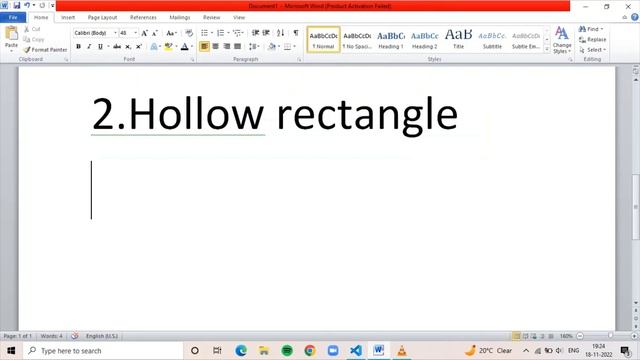Toggle Subscript formatting
640x360 pixels.
tap(128, 47)
